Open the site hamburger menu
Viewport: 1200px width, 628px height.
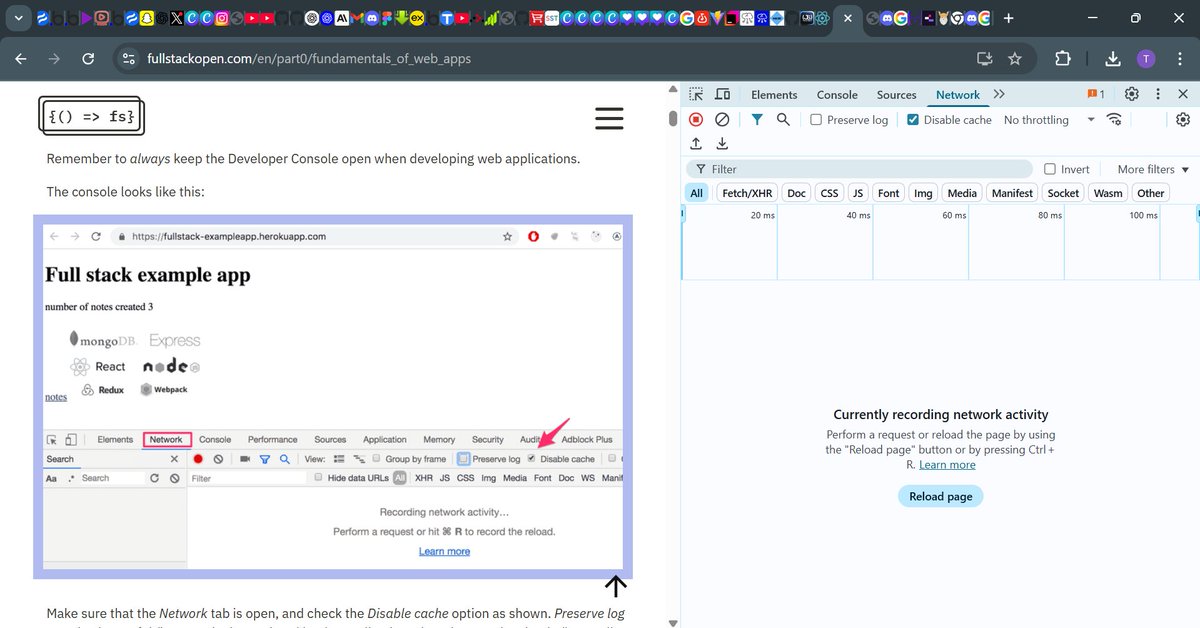coord(609,118)
